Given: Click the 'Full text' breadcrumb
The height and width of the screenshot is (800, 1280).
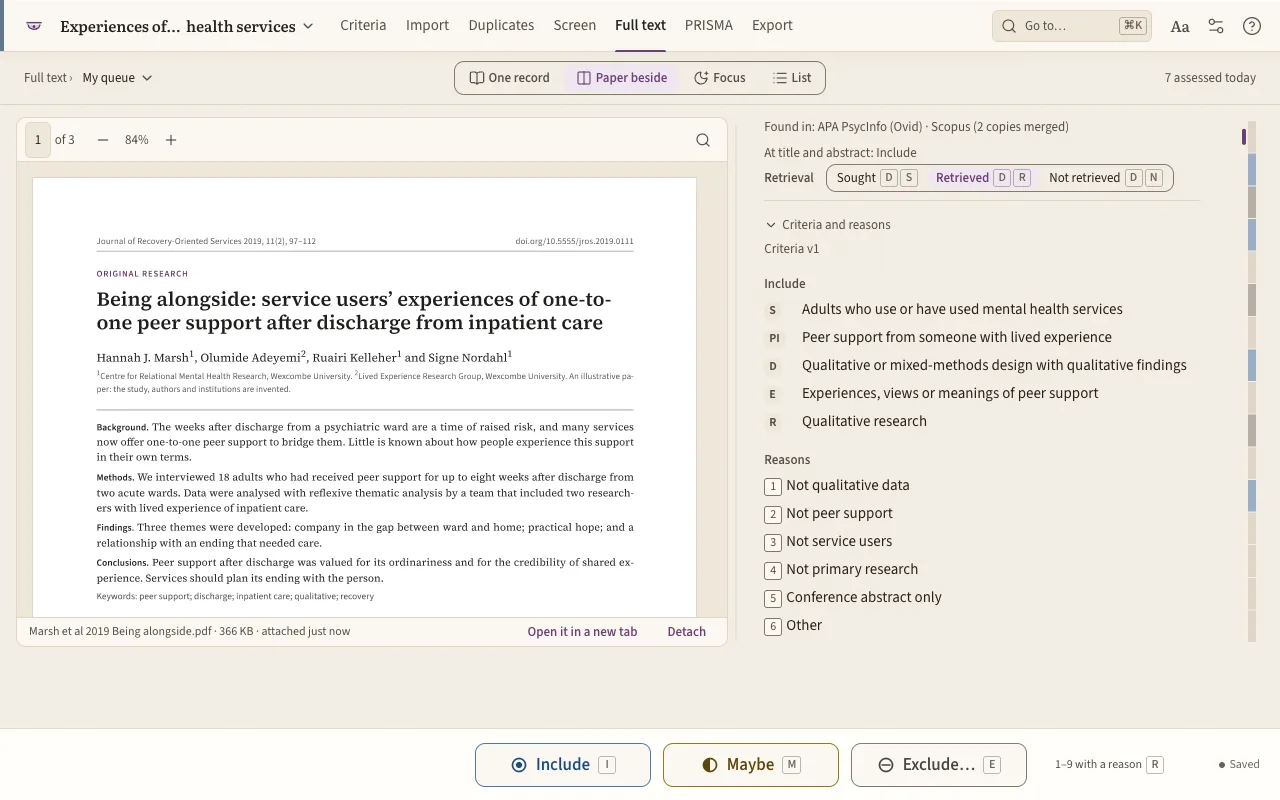Looking at the screenshot, I should point(46,77).
